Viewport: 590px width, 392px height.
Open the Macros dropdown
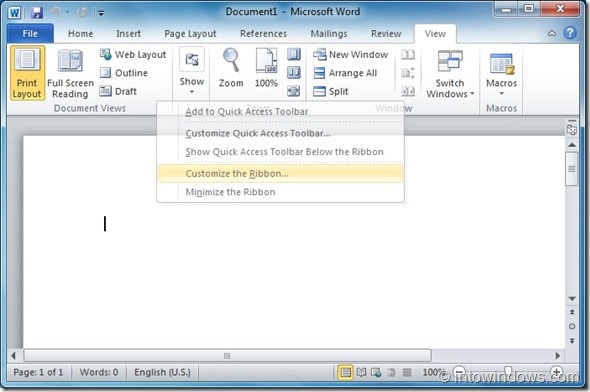[502, 73]
